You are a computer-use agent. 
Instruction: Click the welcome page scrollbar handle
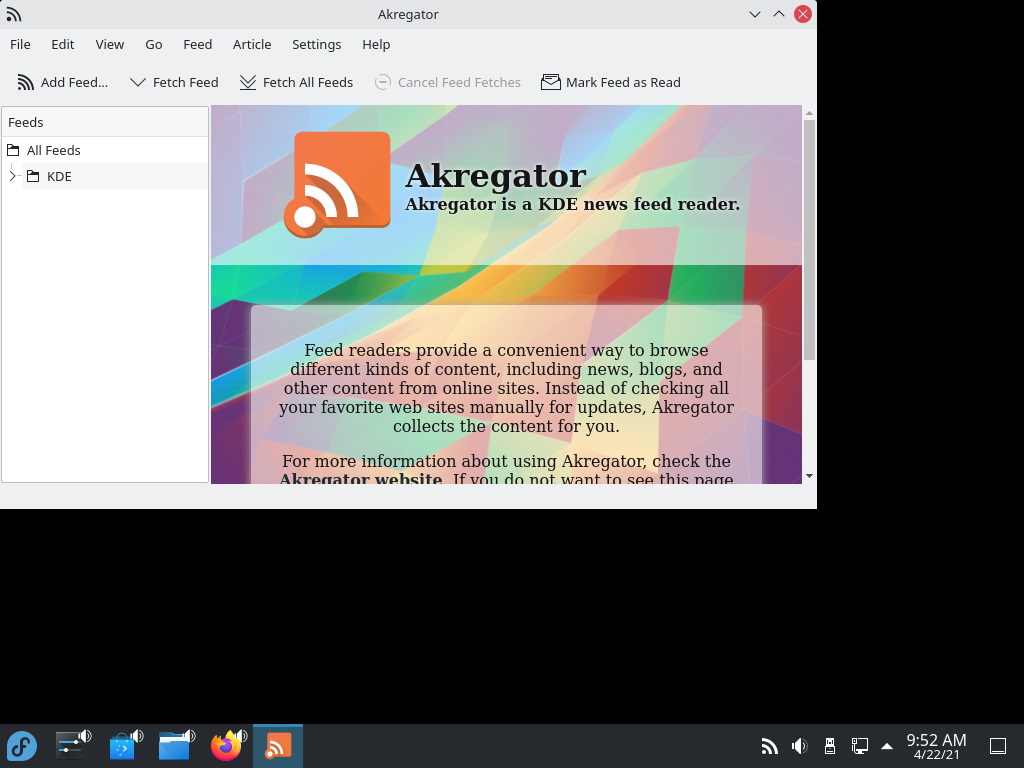[x=809, y=240]
